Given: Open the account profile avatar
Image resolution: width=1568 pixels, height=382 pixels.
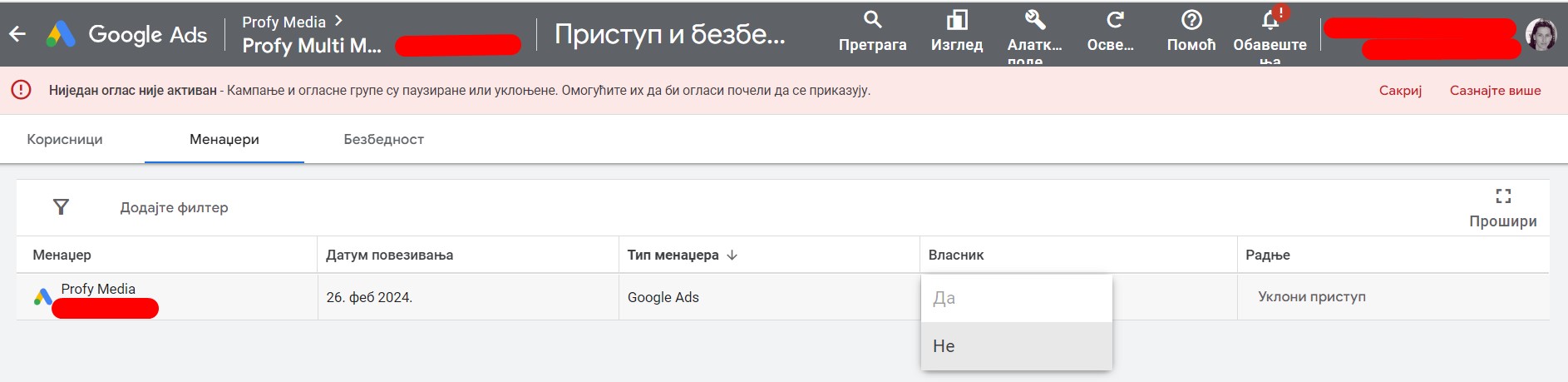Looking at the screenshot, I should pyautogui.click(x=1541, y=35).
